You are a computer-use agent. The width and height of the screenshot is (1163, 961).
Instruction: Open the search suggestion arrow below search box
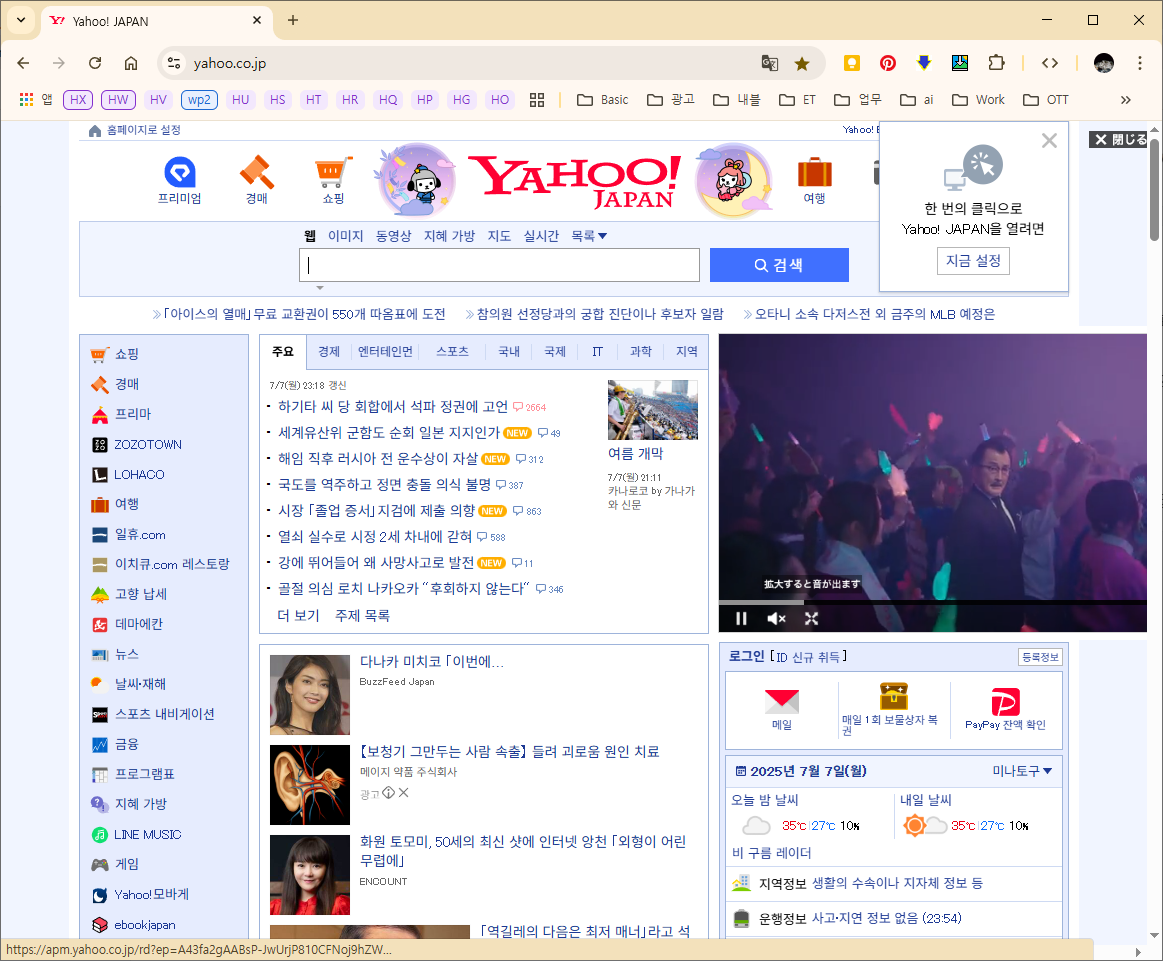320,288
